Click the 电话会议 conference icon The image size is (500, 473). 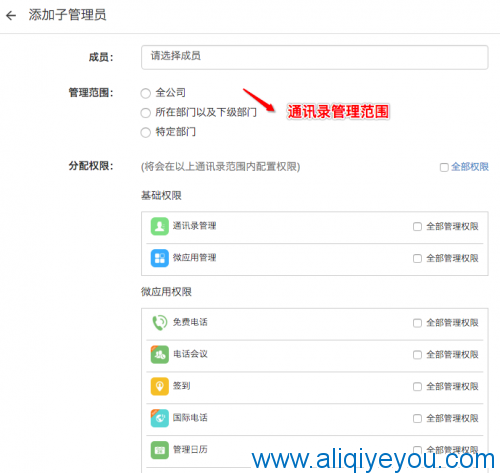160,354
